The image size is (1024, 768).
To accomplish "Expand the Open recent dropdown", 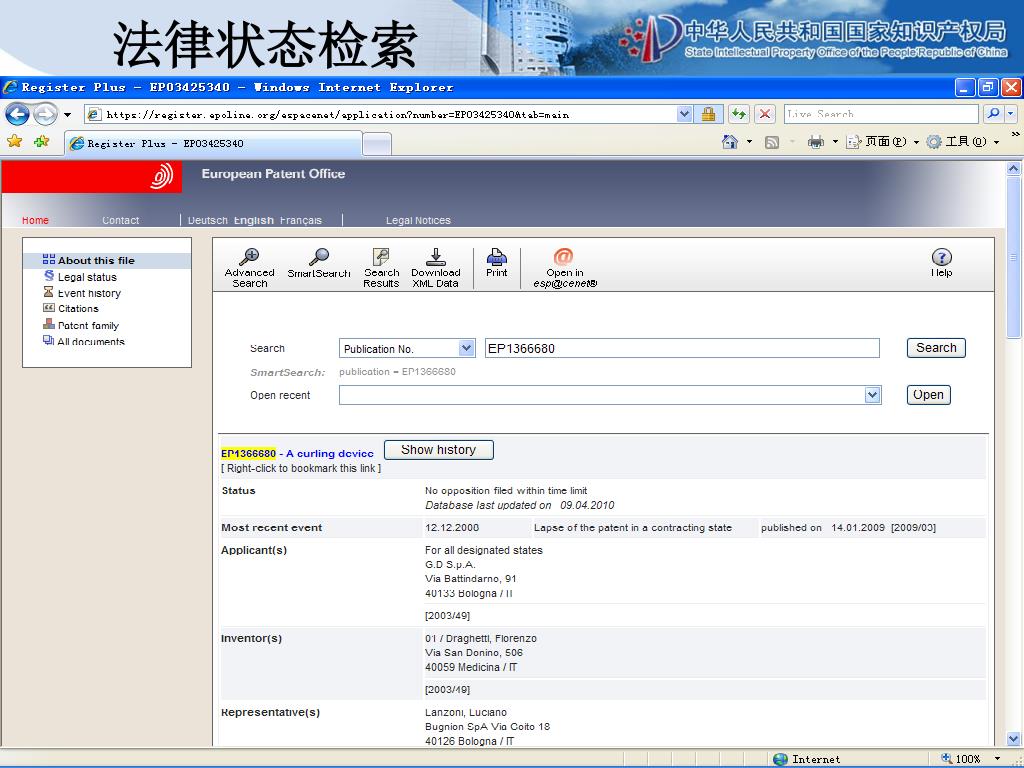I will coord(872,394).
